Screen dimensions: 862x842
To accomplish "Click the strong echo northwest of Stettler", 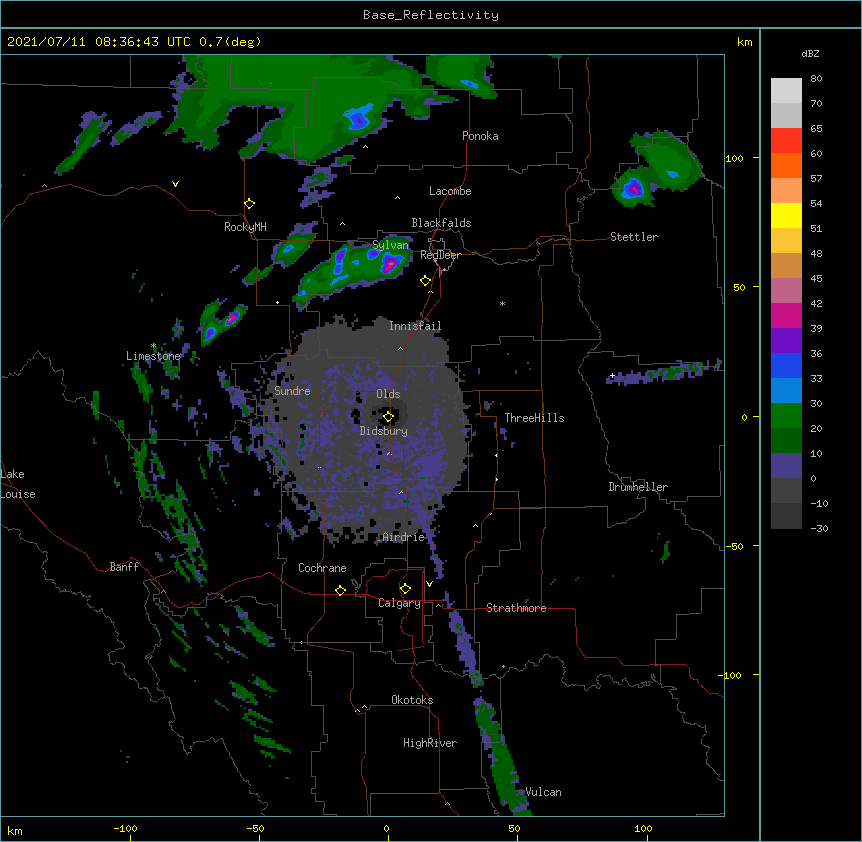I will (633, 189).
